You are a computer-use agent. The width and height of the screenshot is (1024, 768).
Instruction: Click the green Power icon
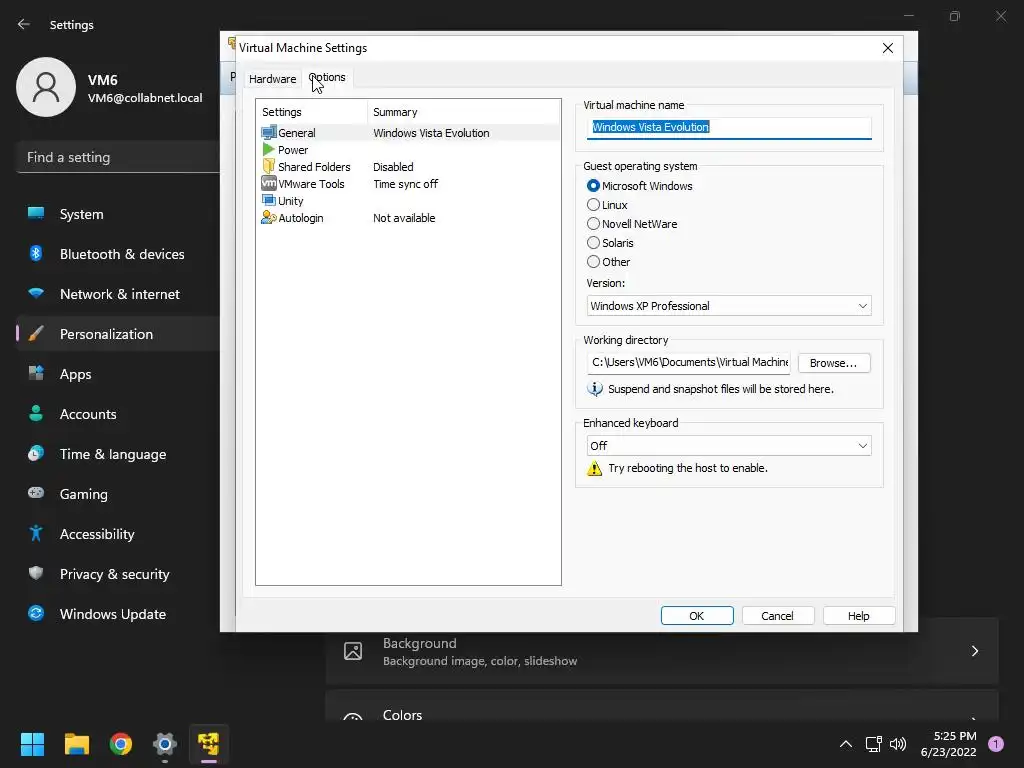pyautogui.click(x=268, y=150)
